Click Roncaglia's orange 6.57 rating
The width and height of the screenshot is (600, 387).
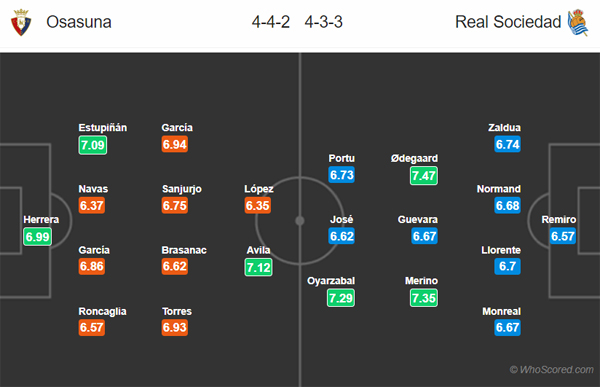pos(91,327)
